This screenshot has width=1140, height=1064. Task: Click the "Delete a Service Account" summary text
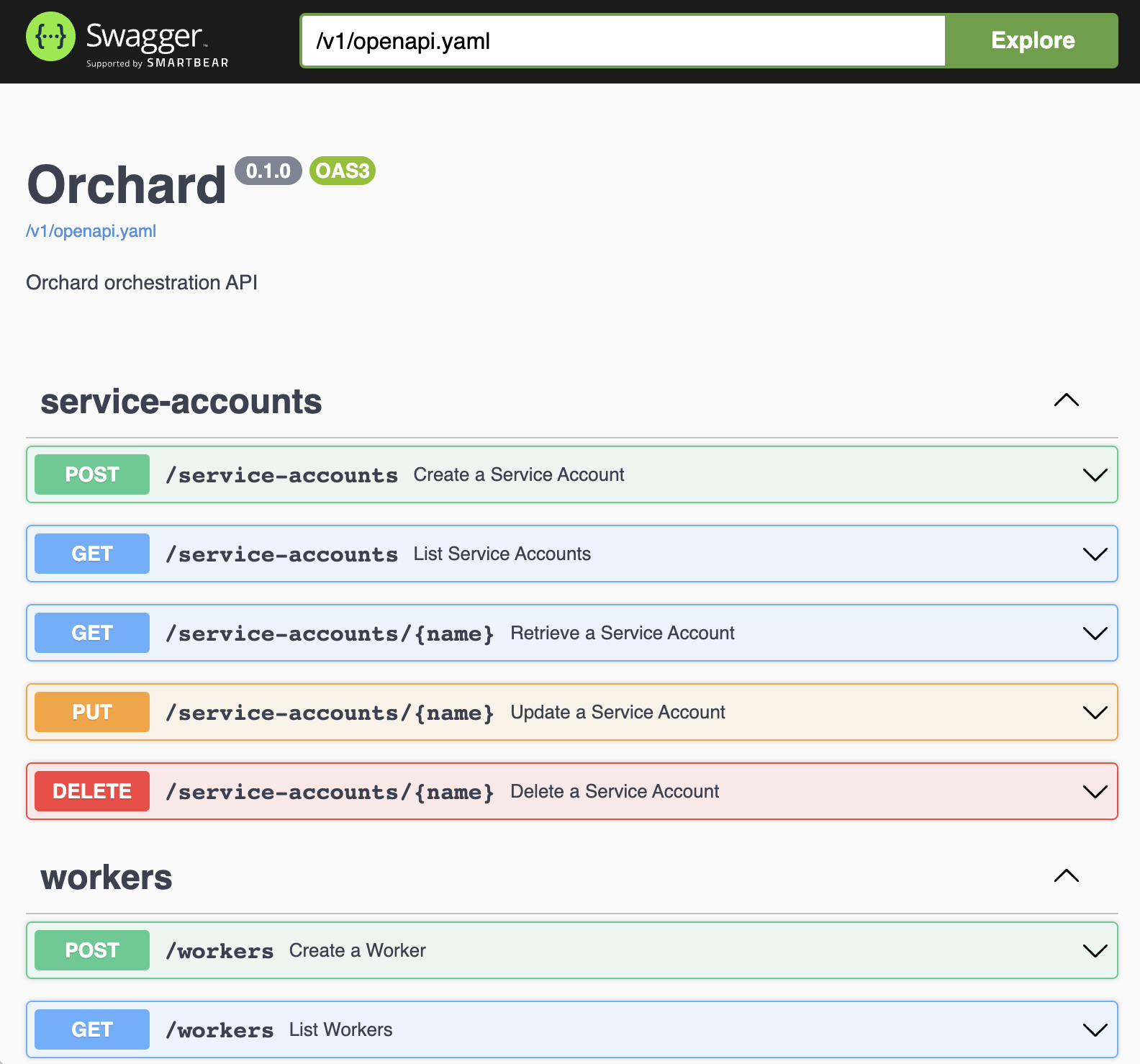(x=615, y=791)
